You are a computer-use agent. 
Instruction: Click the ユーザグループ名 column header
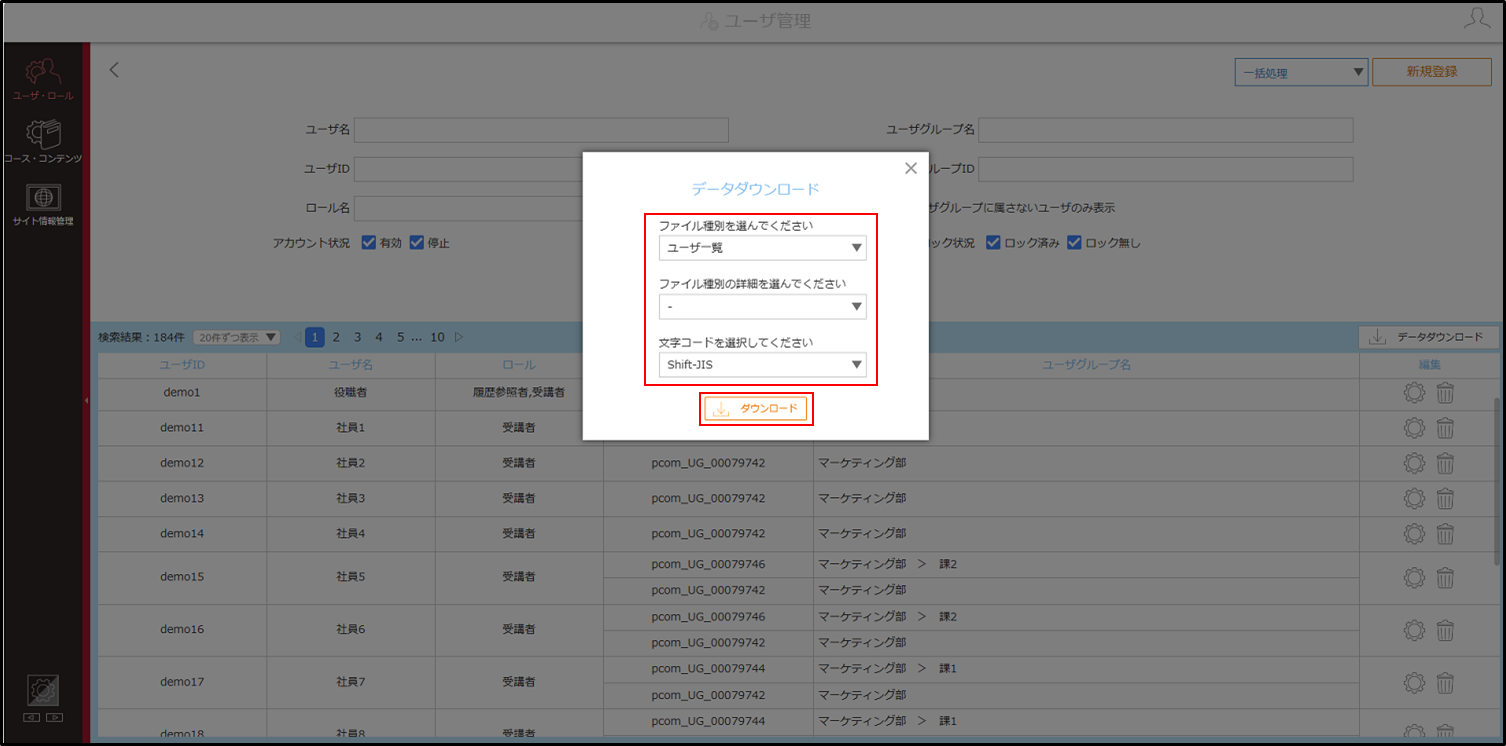point(1086,365)
